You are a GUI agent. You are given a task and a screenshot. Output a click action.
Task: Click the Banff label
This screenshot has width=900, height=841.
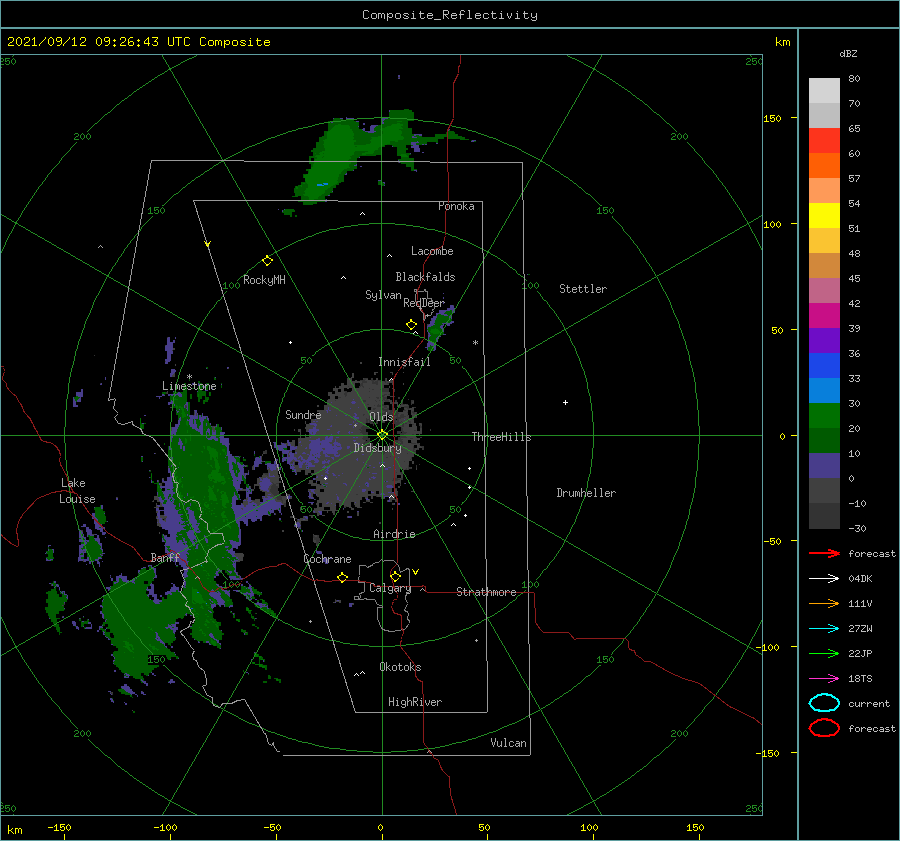(x=165, y=557)
